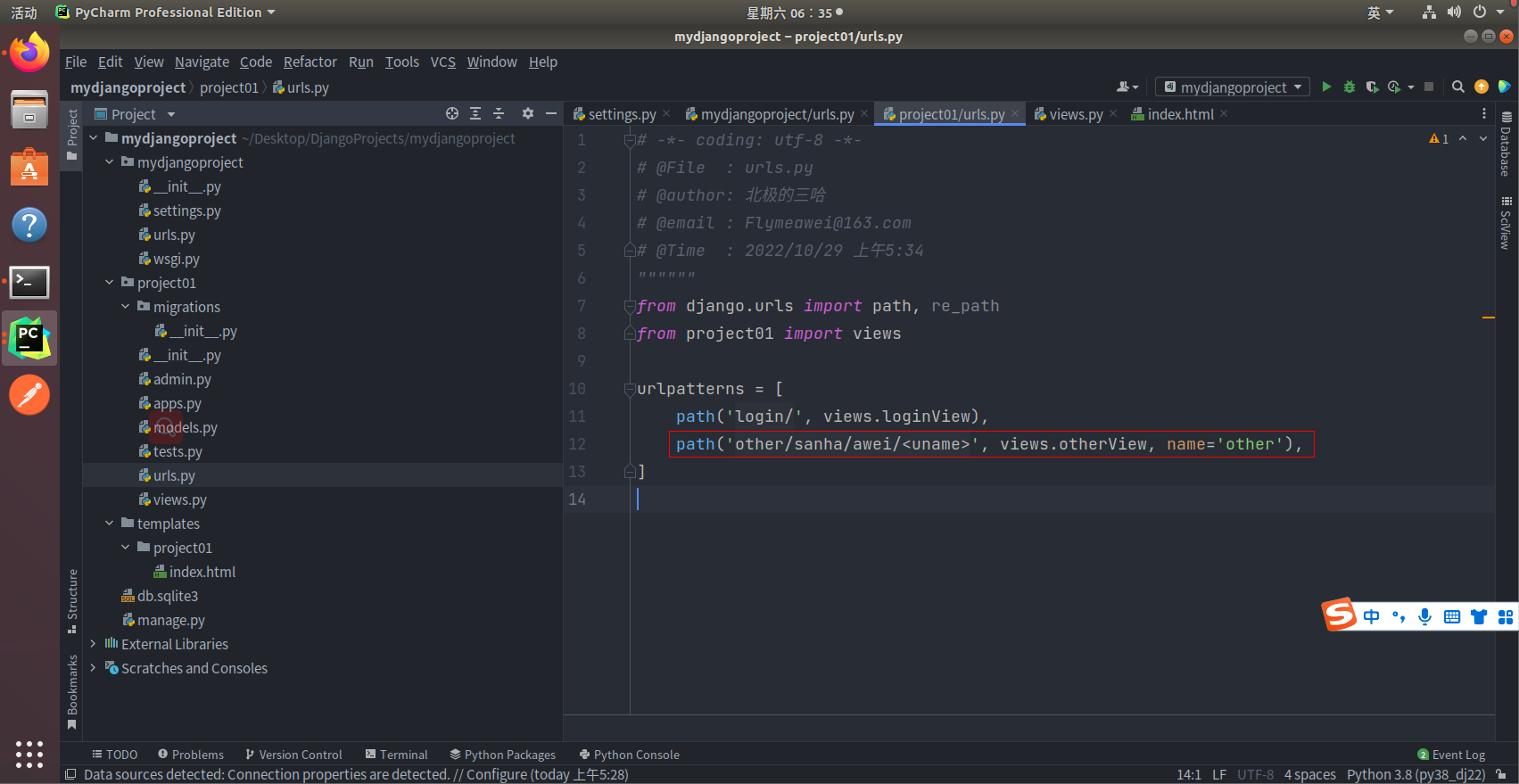This screenshot has height=784, width=1519.
Task: Collapse project01 app folder
Action: coord(109,283)
